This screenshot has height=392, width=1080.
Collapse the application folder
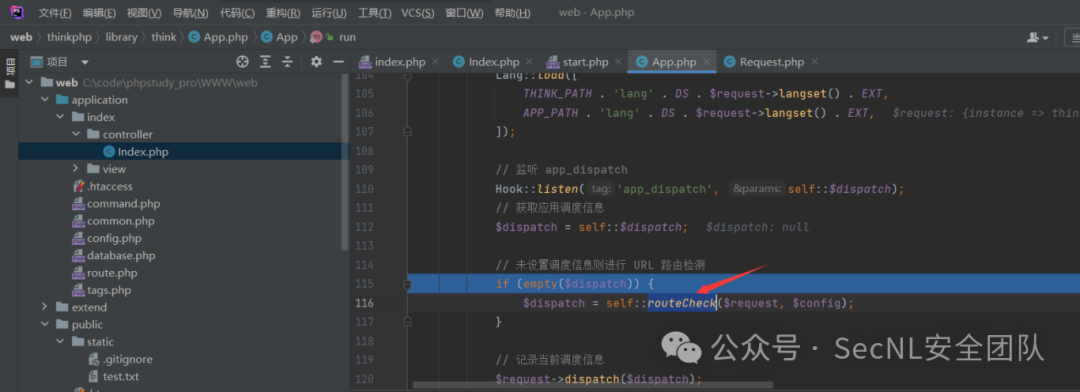pyautogui.click(x=45, y=100)
